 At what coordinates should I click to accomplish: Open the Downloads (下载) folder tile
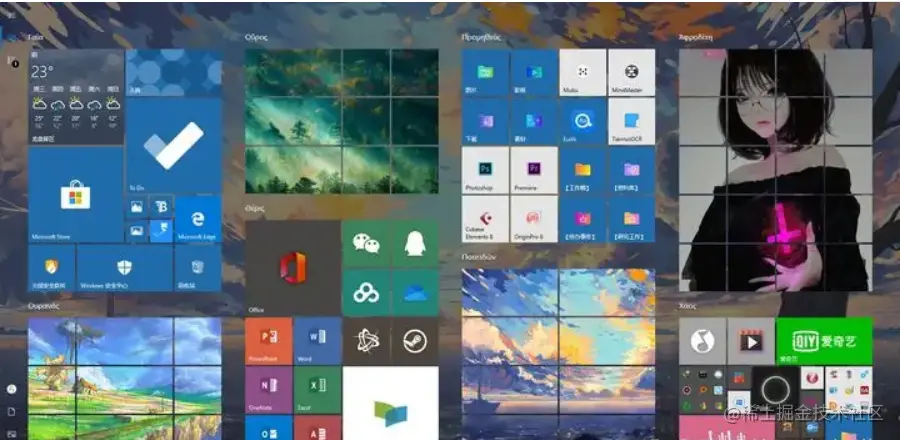pos(486,121)
